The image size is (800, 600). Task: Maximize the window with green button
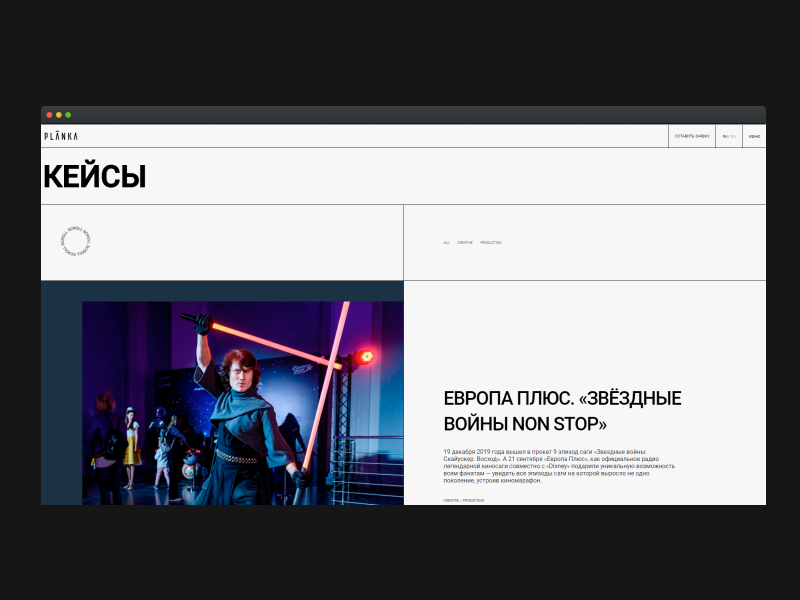click(68, 115)
